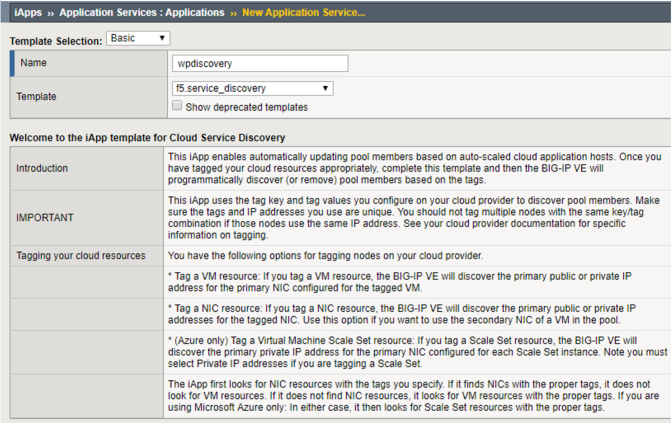The height and width of the screenshot is (423, 672).
Task: Click the Template row label
Action: point(36,96)
